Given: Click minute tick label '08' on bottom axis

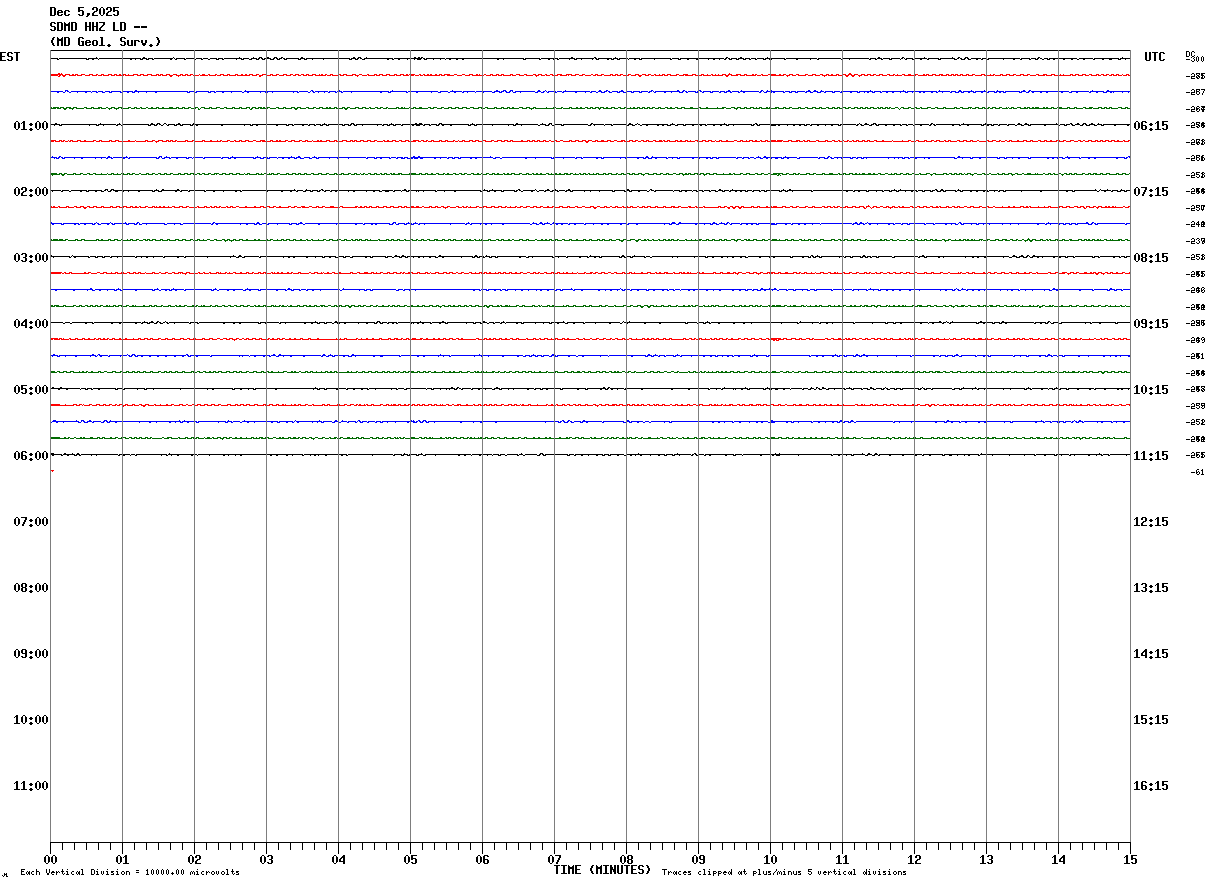Looking at the screenshot, I should tap(626, 859).
